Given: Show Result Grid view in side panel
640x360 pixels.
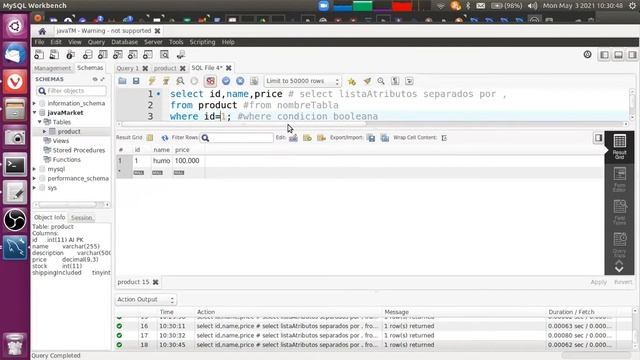Looking at the screenshot, I should [619, 146].
